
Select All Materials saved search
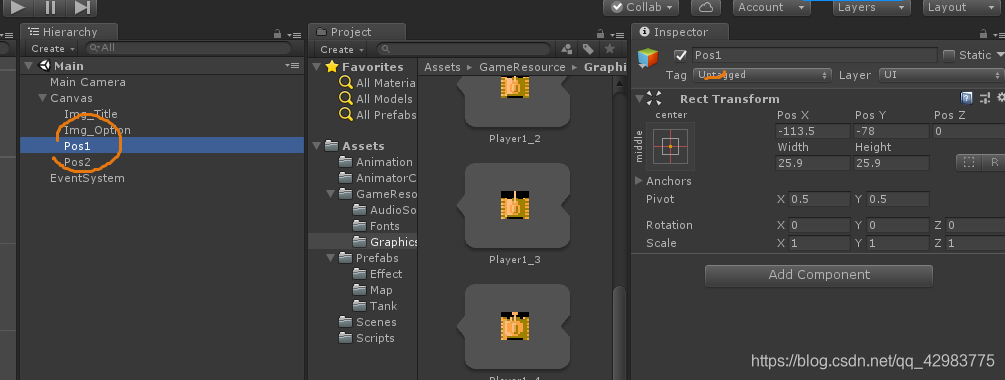coord(378,83)
